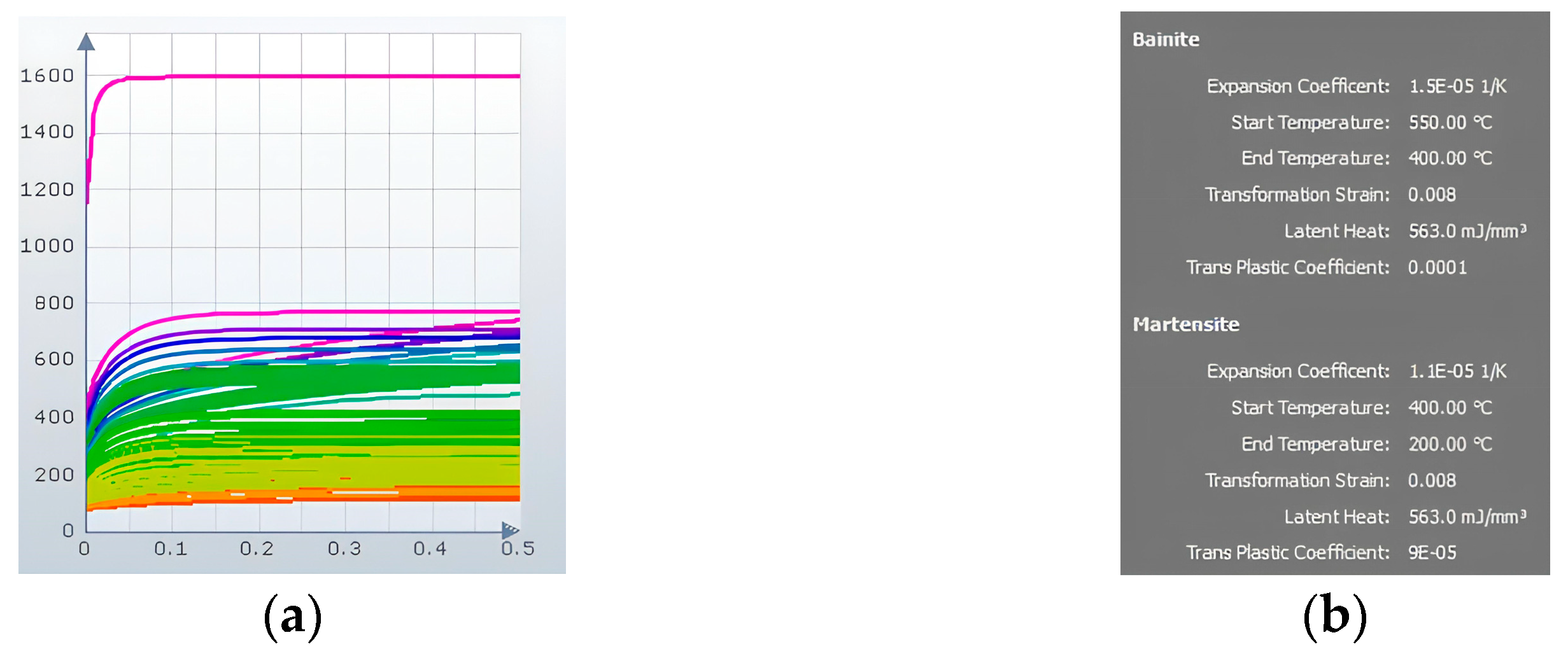
Task: Edit Martensite Expansion Coefficient value 1.1E-05
Action: (x=1457, y=371)
